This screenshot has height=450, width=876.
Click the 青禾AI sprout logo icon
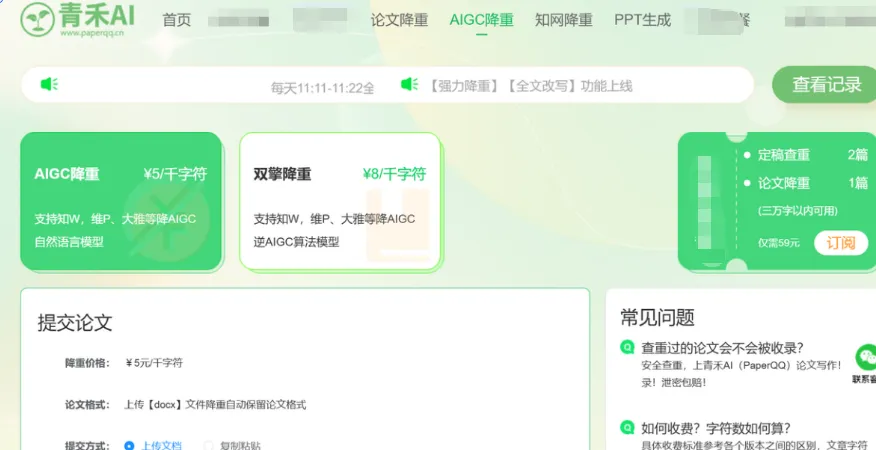pos(37,20)
